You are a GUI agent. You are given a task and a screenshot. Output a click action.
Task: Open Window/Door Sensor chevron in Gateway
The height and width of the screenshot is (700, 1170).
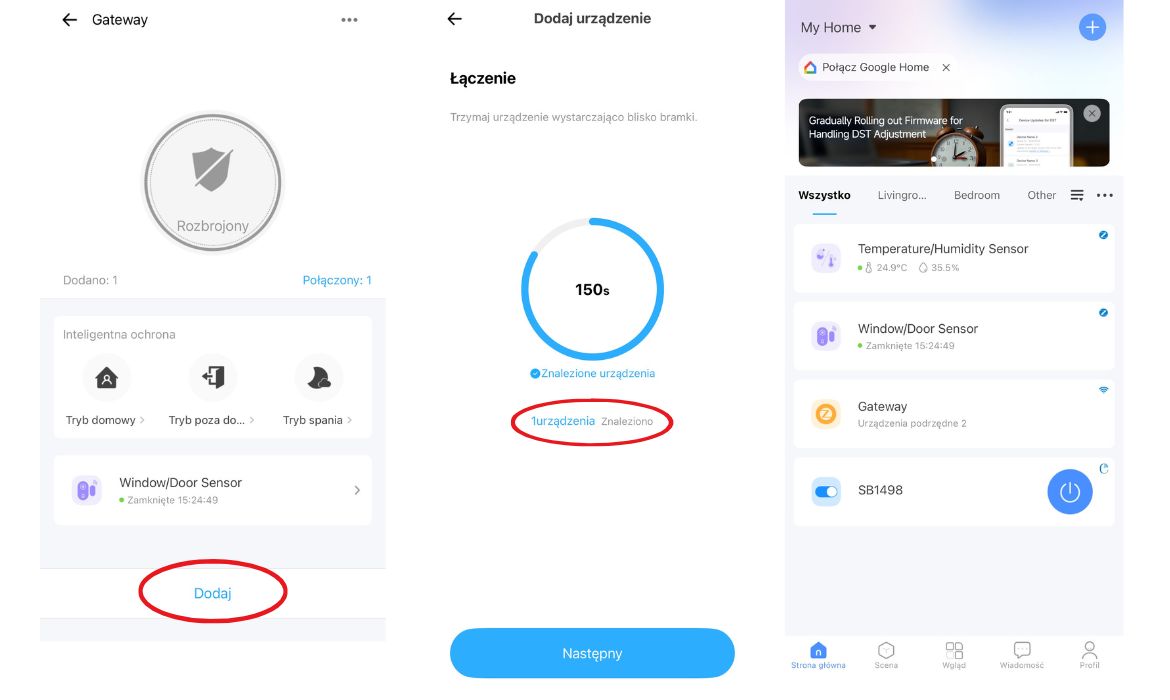click(x=357, y=490)
